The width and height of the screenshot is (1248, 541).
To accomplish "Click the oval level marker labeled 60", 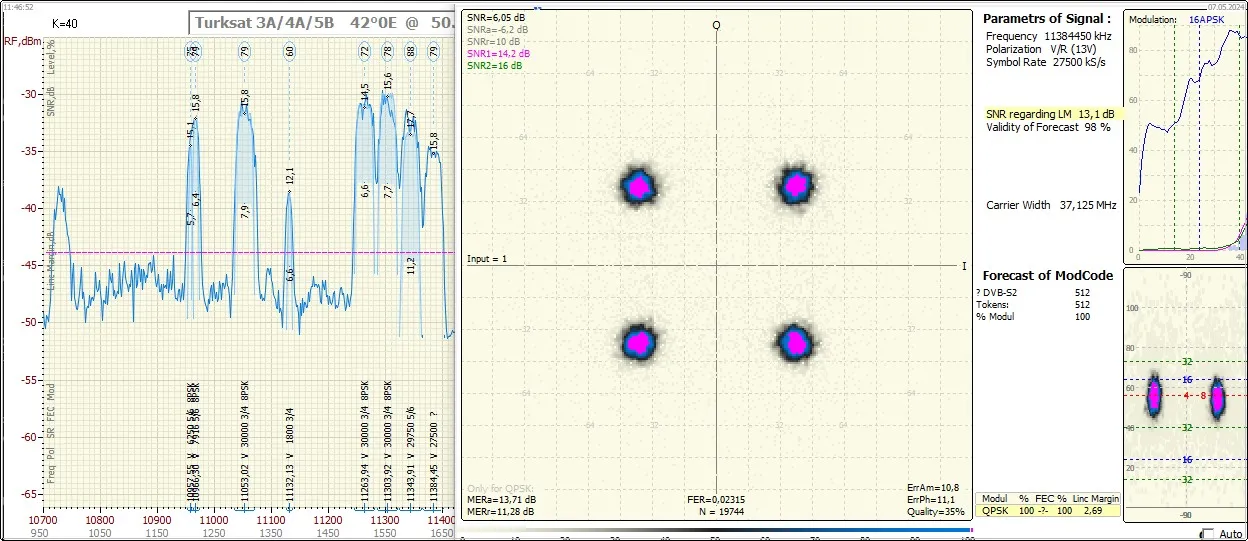I will (x=289, y=51).
